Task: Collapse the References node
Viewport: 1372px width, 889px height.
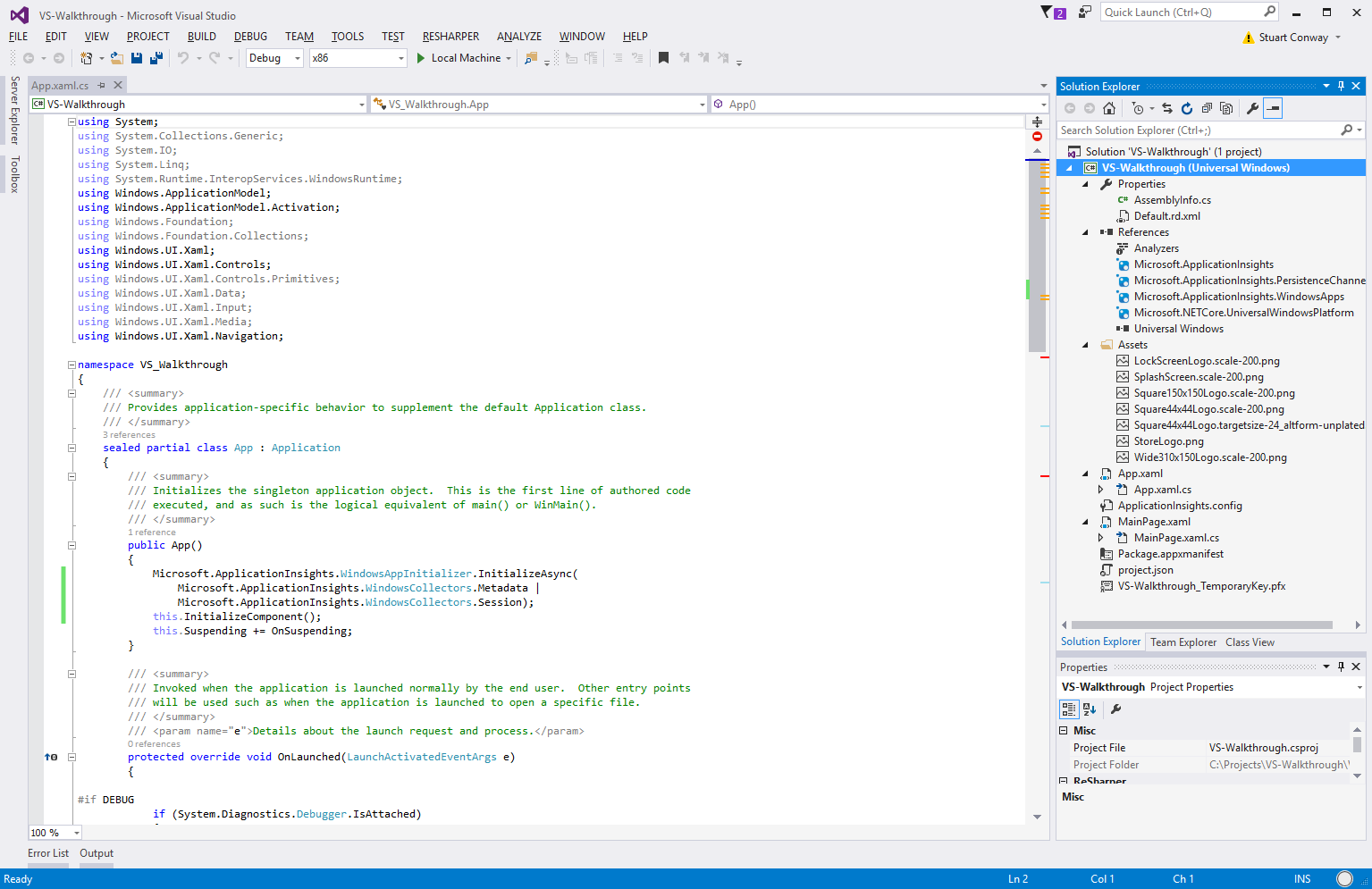Action: pos(1086,232)
